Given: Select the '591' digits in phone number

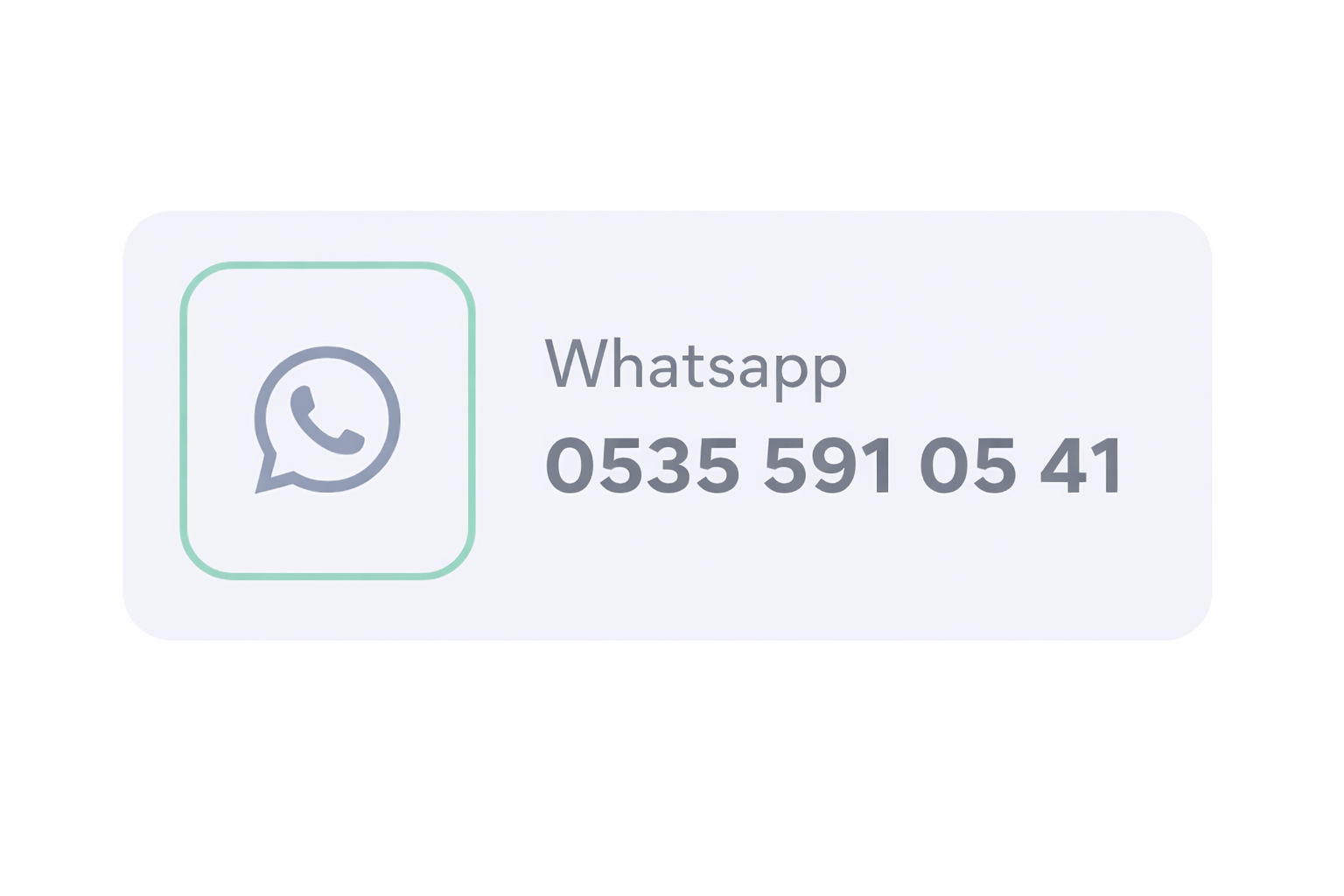Looking at the screenshot, I should pos(828,465).
